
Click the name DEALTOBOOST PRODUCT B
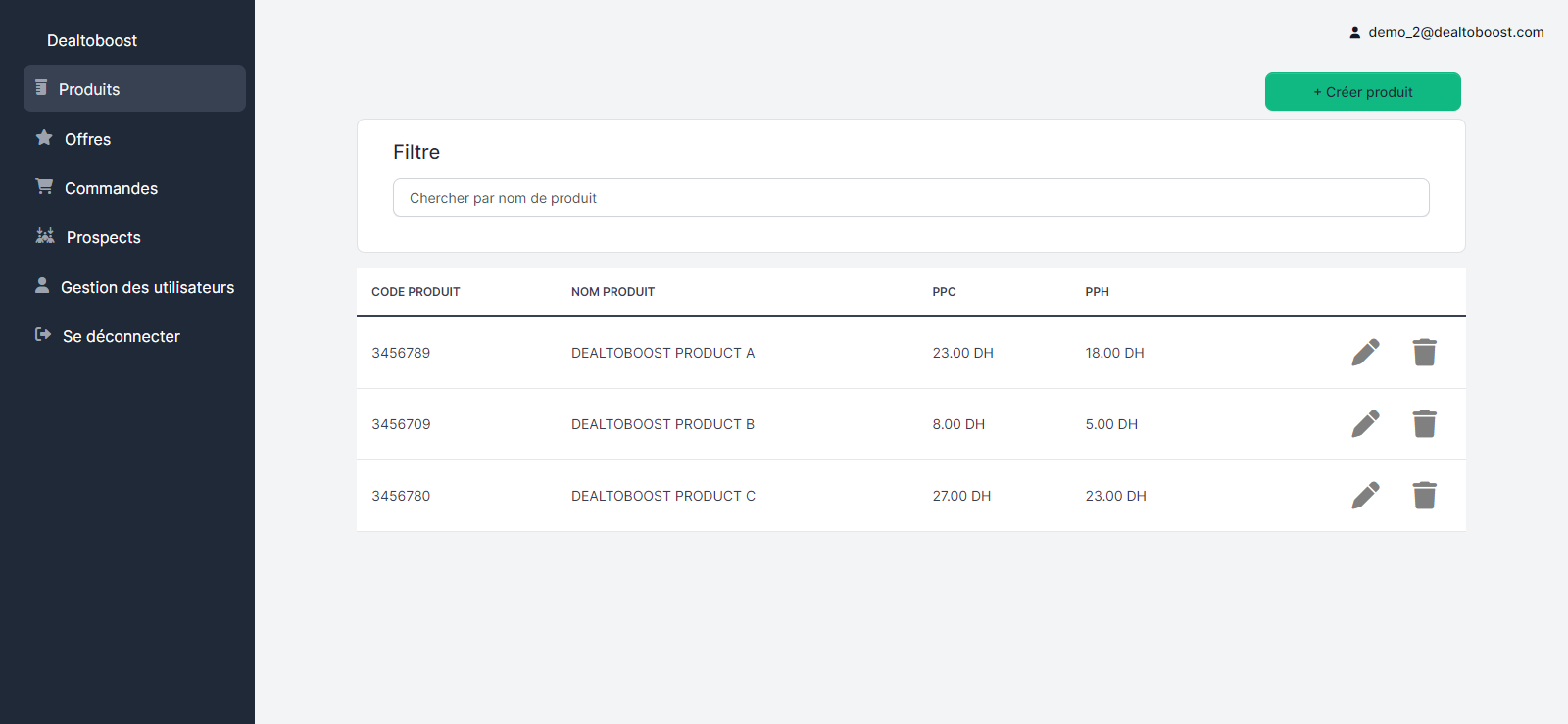click(663, 424)
